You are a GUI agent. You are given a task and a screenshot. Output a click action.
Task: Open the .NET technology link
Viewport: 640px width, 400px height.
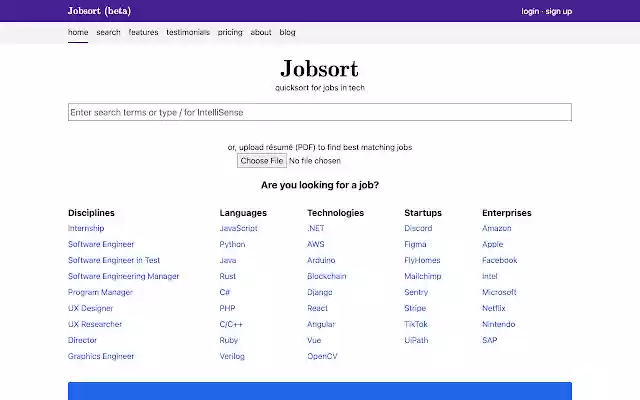[x=316, y=228]
